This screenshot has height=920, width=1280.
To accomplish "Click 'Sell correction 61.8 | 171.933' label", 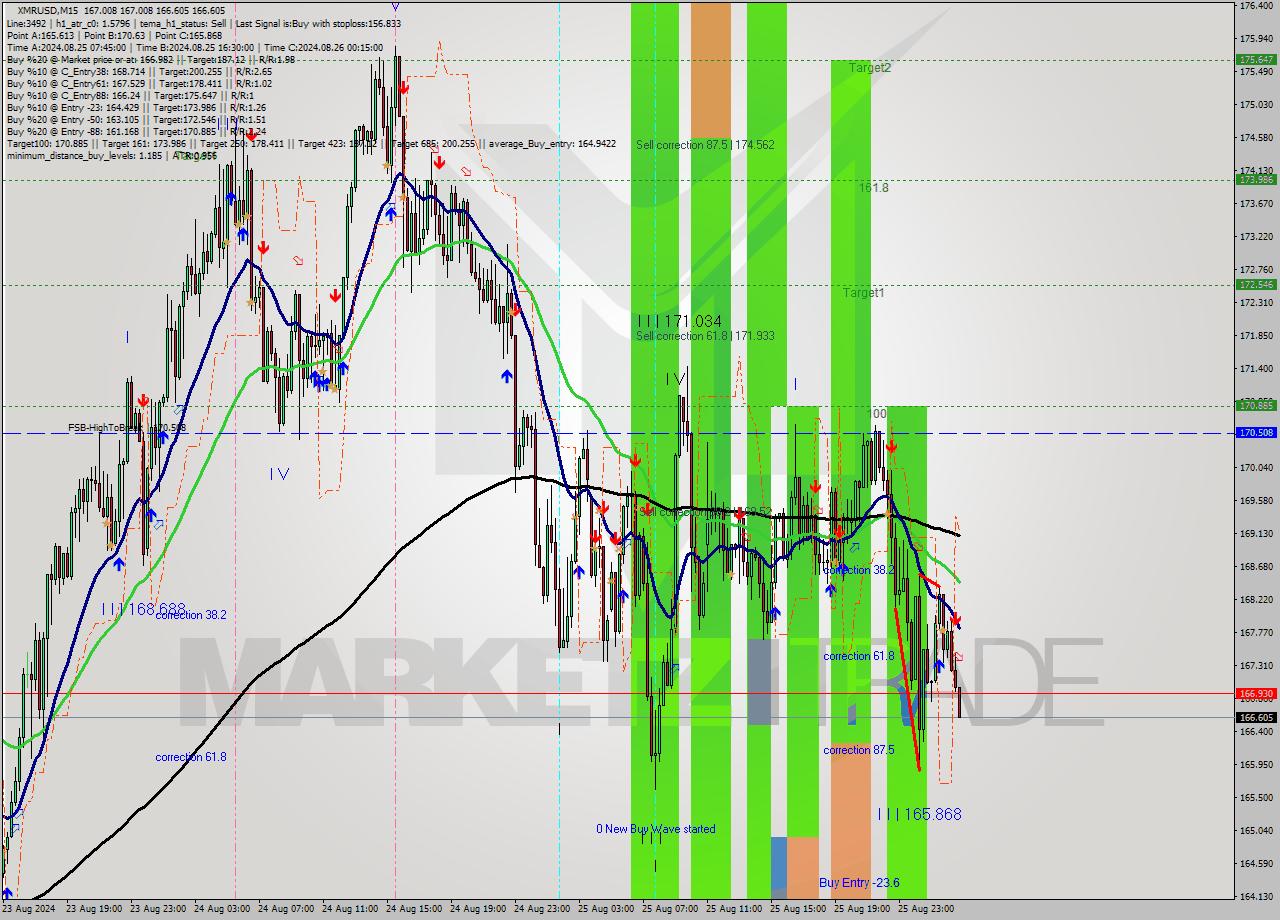I will [705, 336].
